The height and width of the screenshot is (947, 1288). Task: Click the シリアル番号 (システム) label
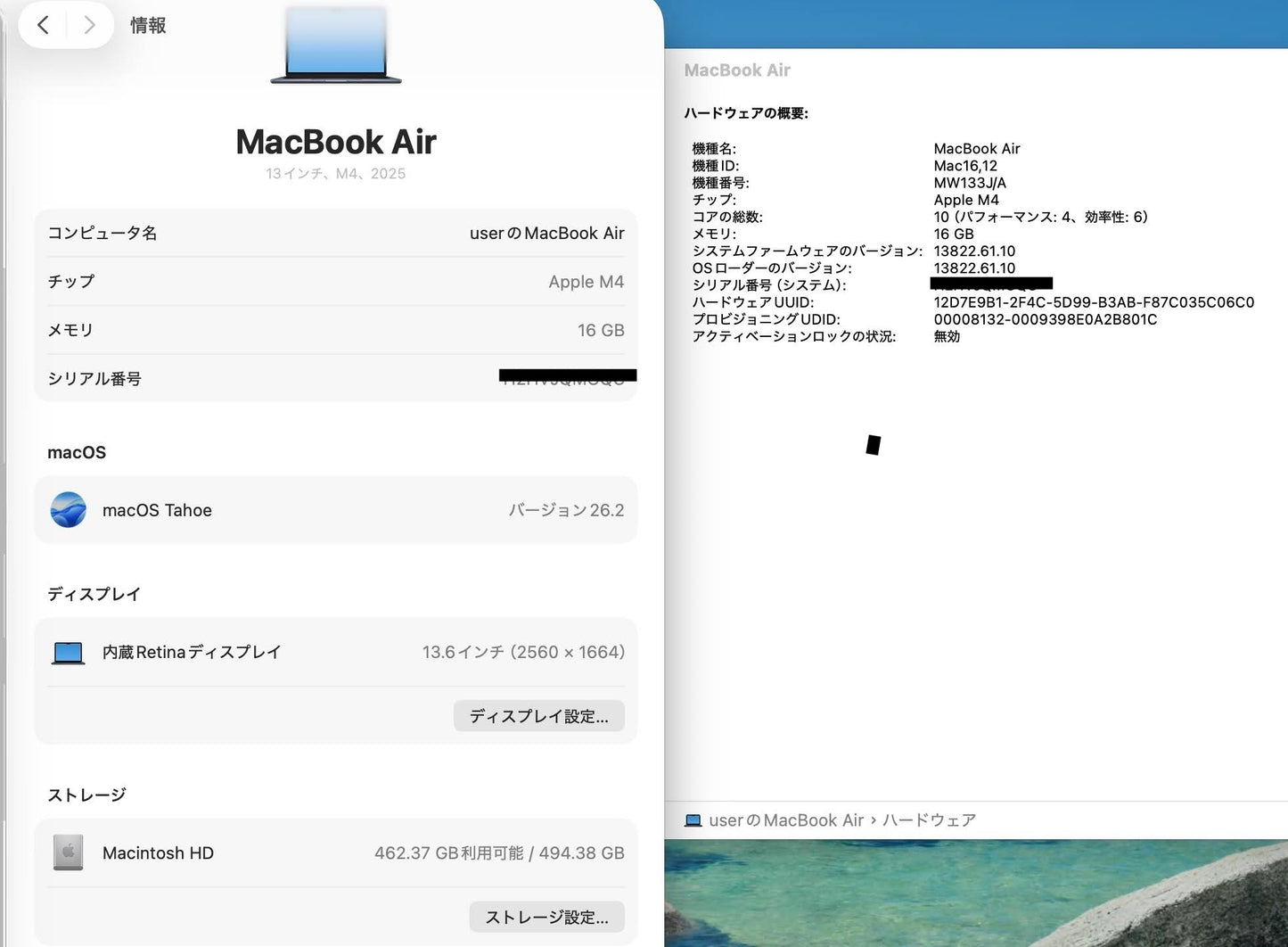[769, 285]
